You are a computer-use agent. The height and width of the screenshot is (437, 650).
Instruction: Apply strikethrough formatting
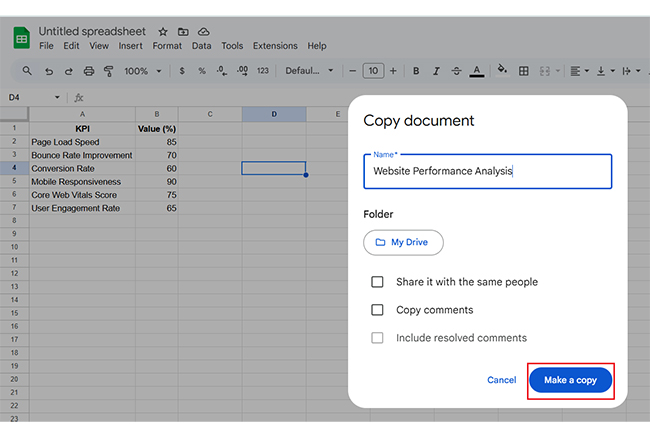[x=456, y=71]
